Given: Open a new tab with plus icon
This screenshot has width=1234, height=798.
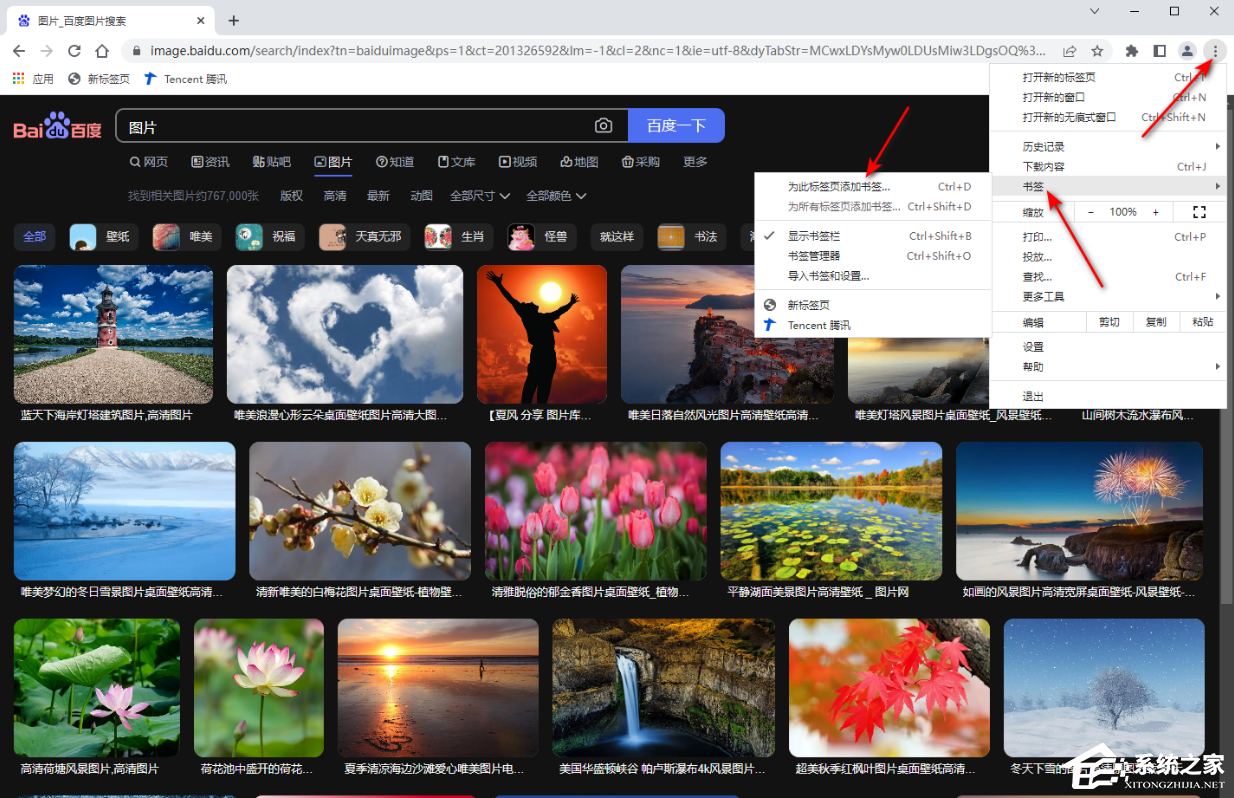Looking at the screenshot, I should coord(234,20).
